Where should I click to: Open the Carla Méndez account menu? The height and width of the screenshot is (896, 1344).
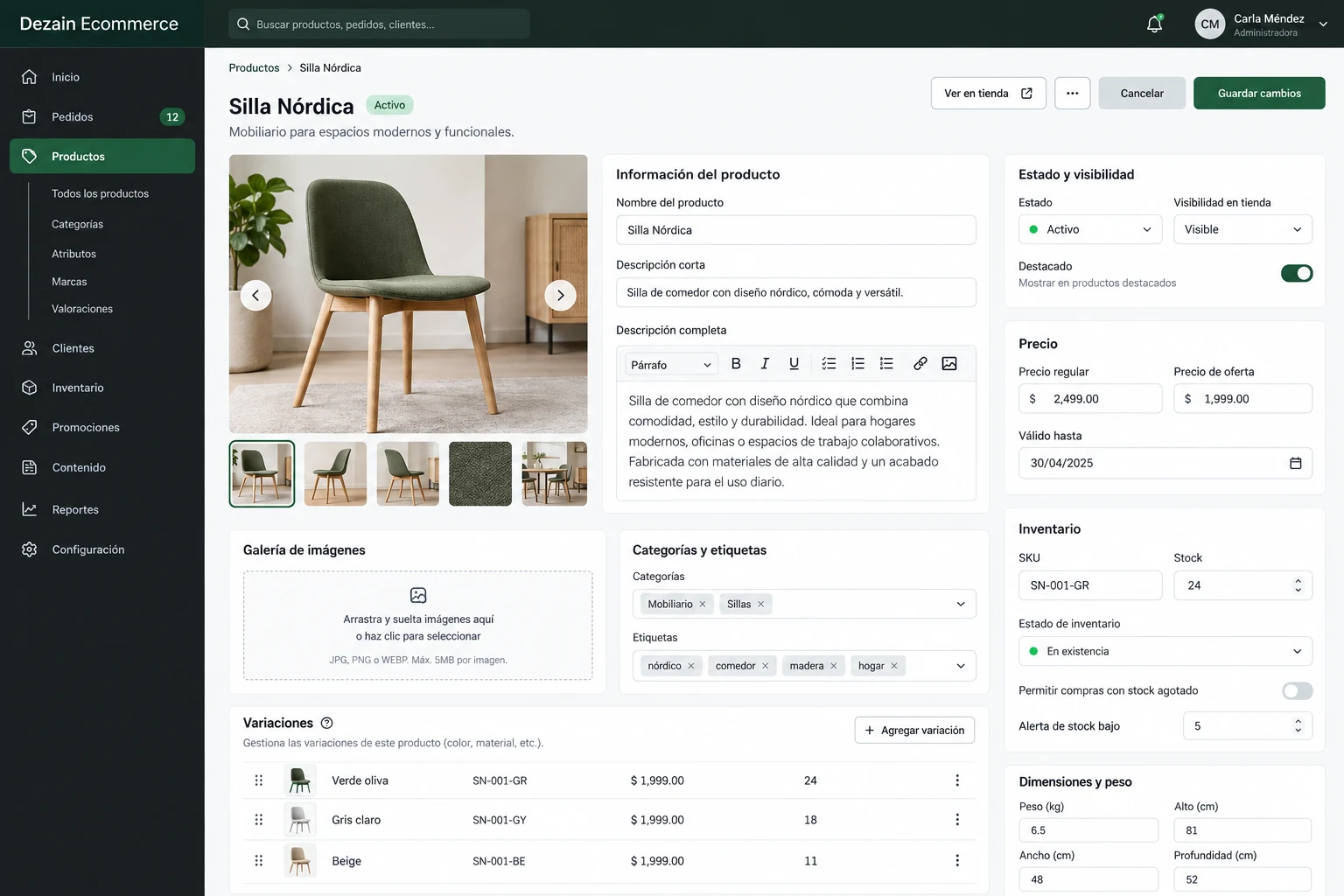(x=1261, y=24)
